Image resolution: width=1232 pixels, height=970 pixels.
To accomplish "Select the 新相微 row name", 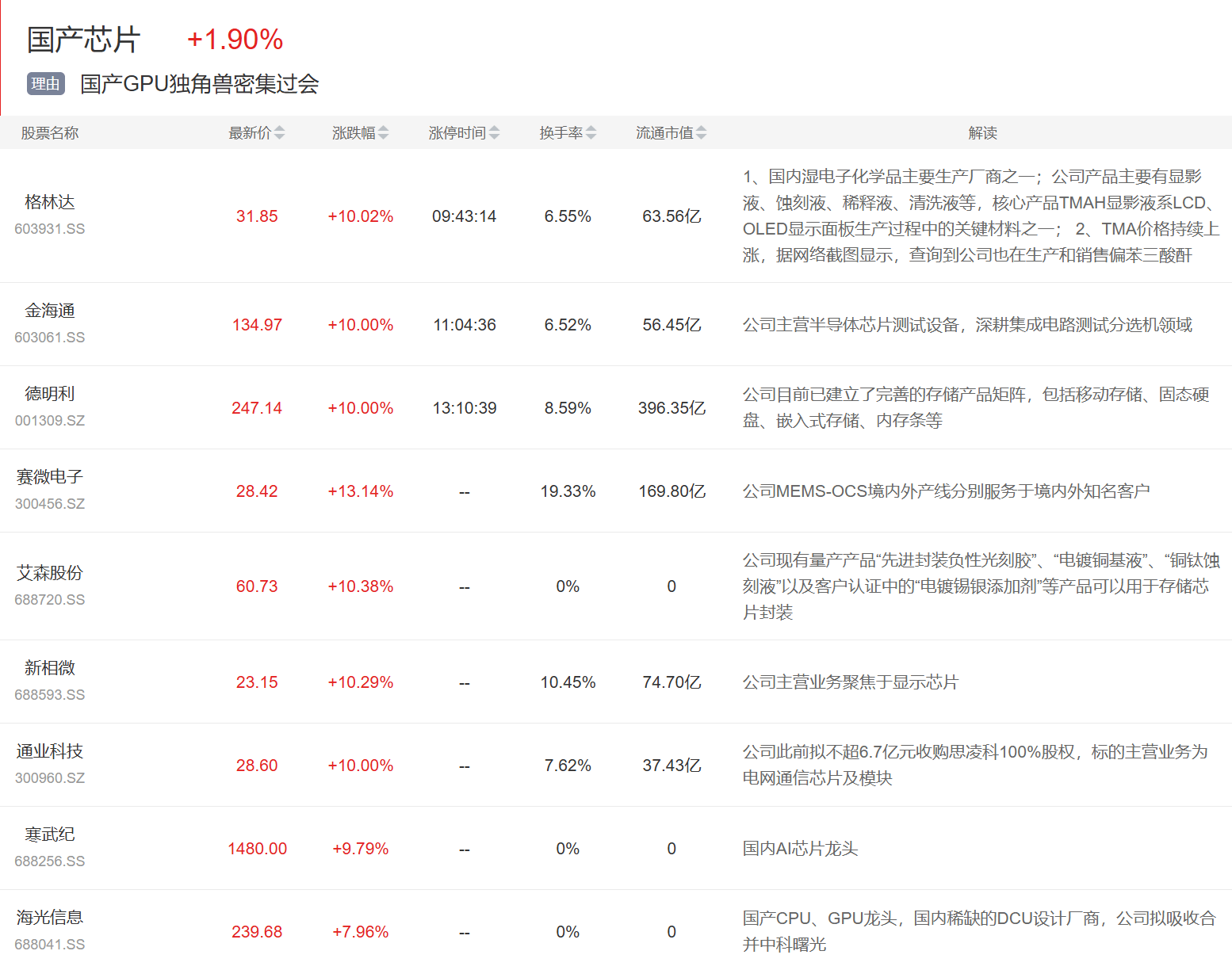I will click(49, 668).
